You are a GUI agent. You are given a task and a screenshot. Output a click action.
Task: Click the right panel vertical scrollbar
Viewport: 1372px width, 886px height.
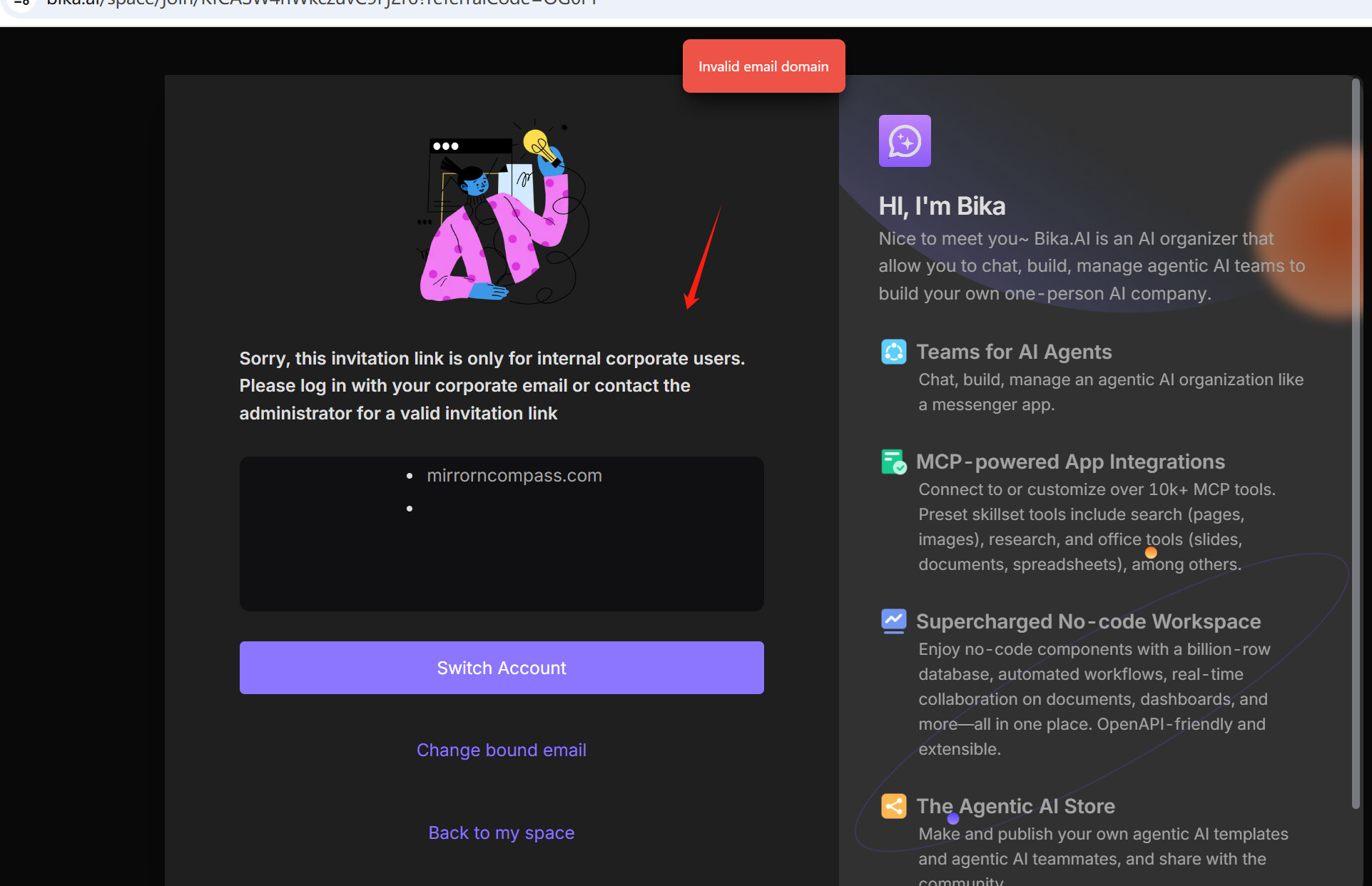tap(1356, 442)
